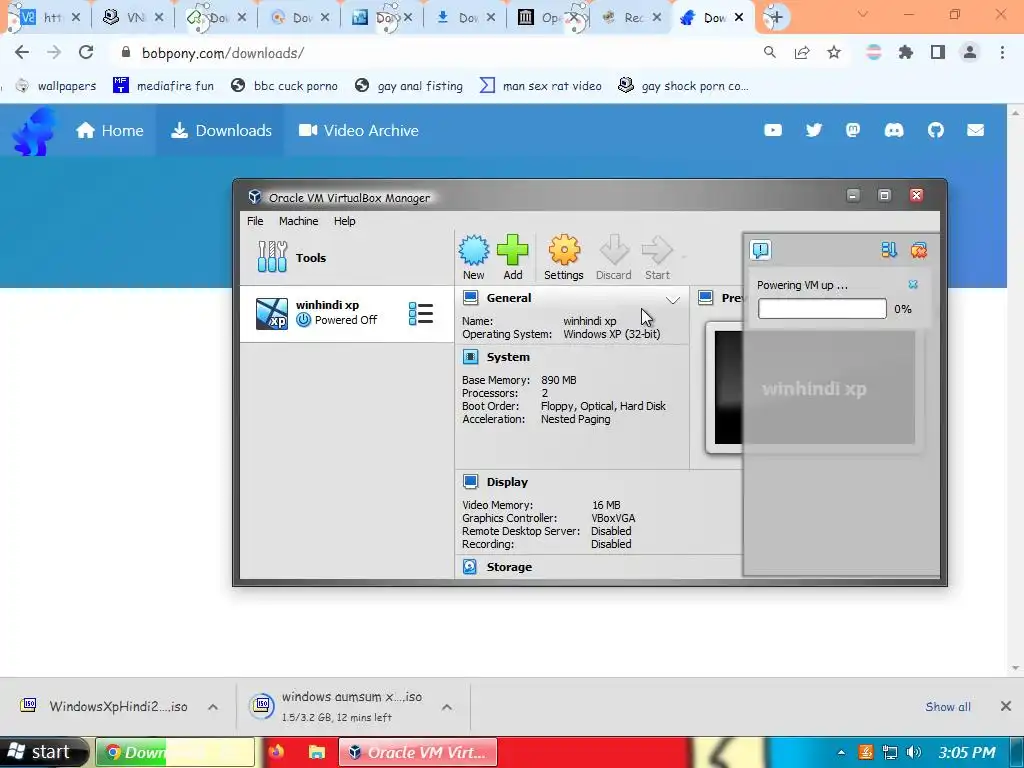Click the Windows start button
1024x768 pixels.
(x=43, y=752)
